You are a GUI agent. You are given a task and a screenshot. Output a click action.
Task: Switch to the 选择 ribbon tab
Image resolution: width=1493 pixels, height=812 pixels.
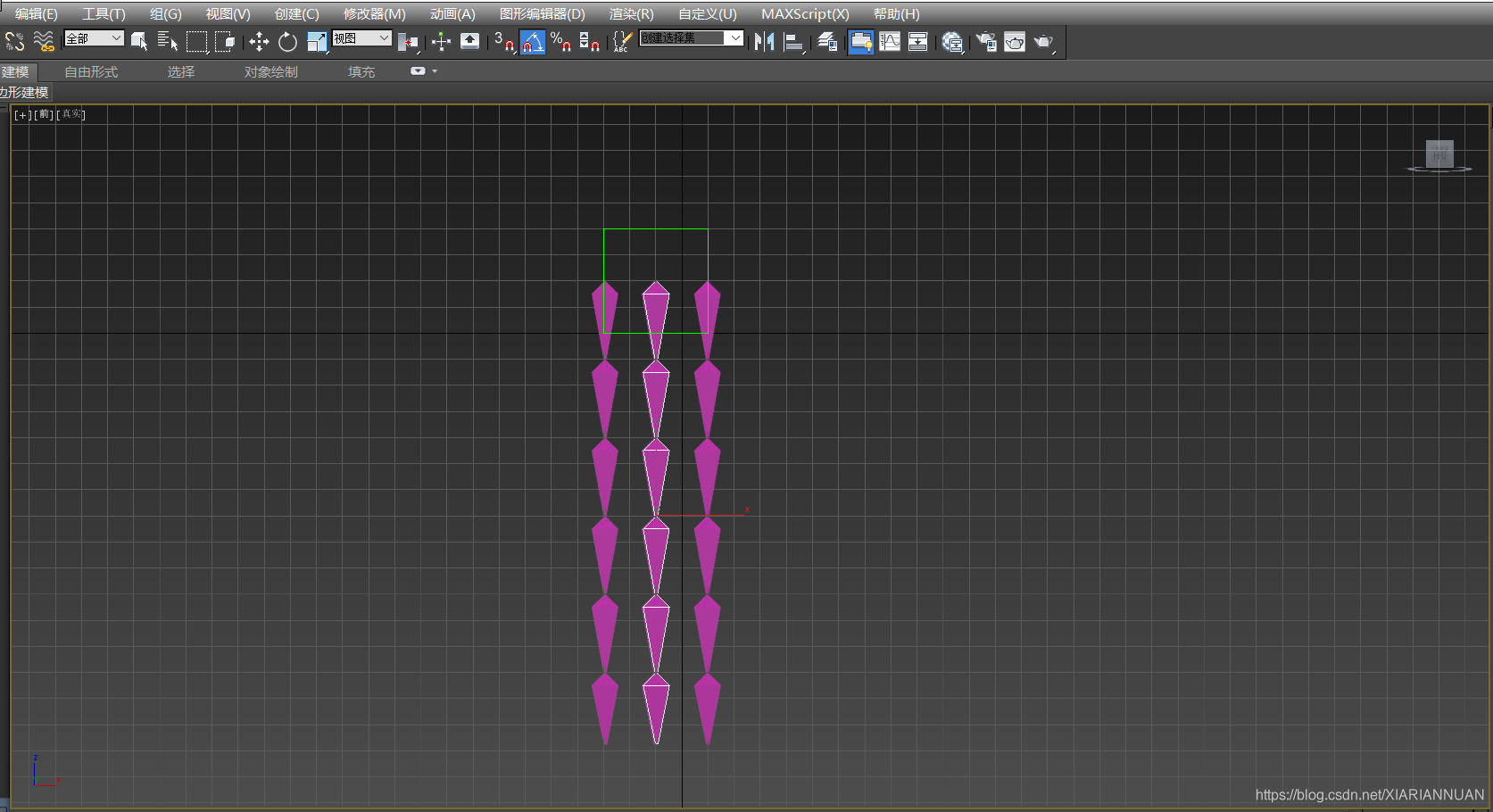pyautogui.click(x=181, y=71)
